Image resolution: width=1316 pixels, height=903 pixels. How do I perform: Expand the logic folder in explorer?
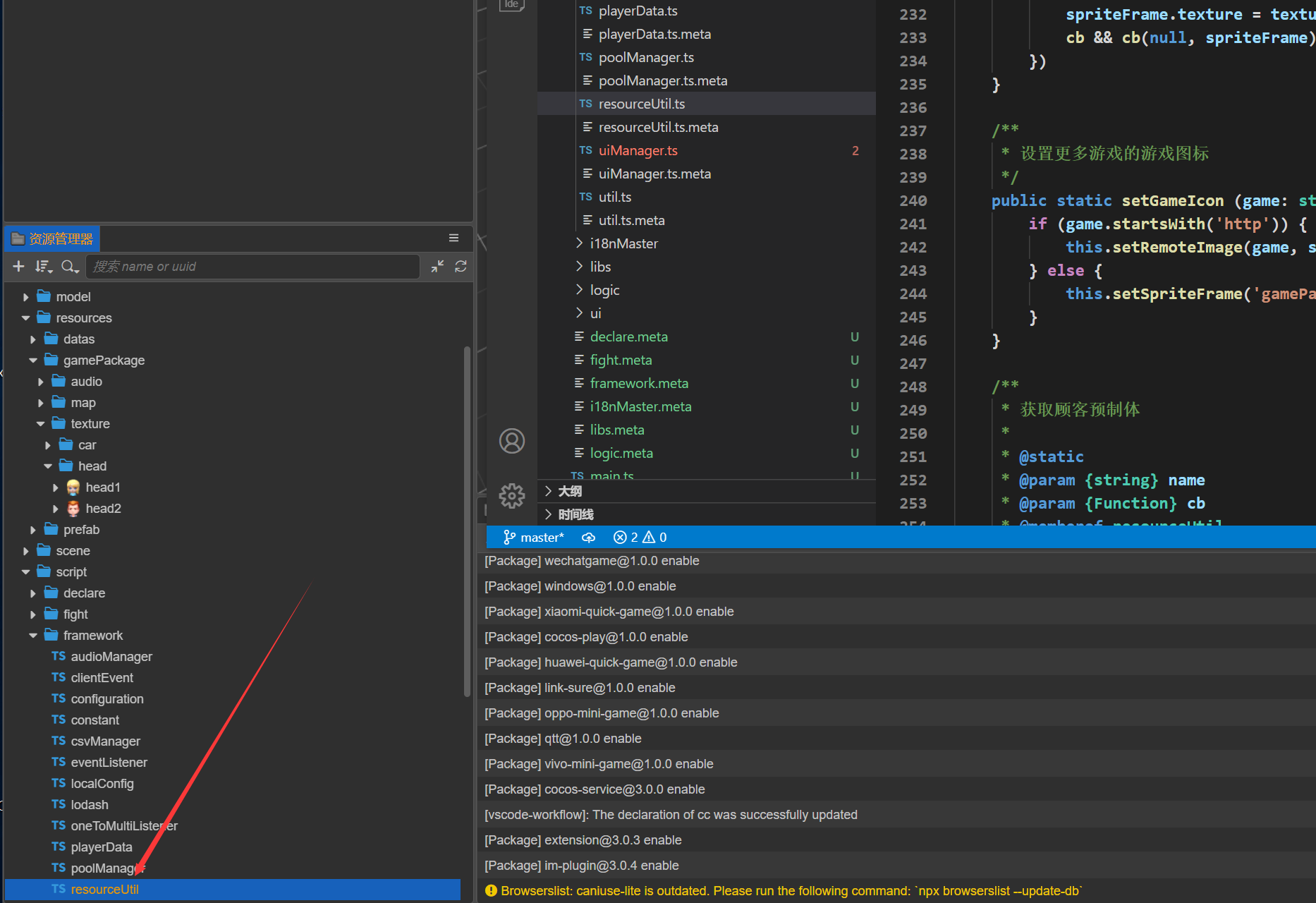click(579, 290)
